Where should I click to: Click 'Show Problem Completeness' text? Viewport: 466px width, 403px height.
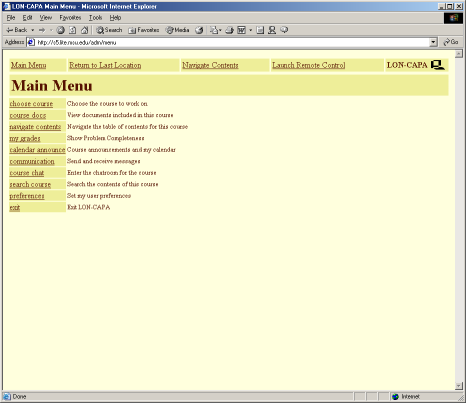[106, 138]
